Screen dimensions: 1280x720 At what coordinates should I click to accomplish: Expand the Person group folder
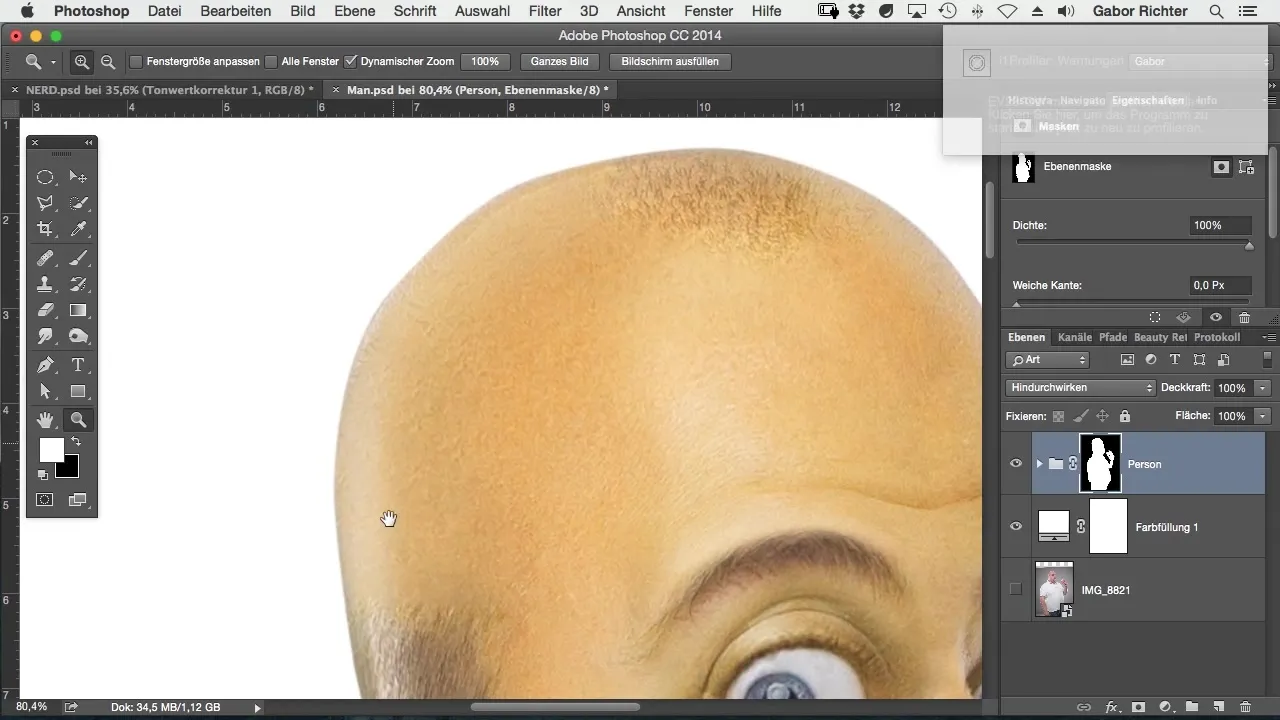point(1039,464)
